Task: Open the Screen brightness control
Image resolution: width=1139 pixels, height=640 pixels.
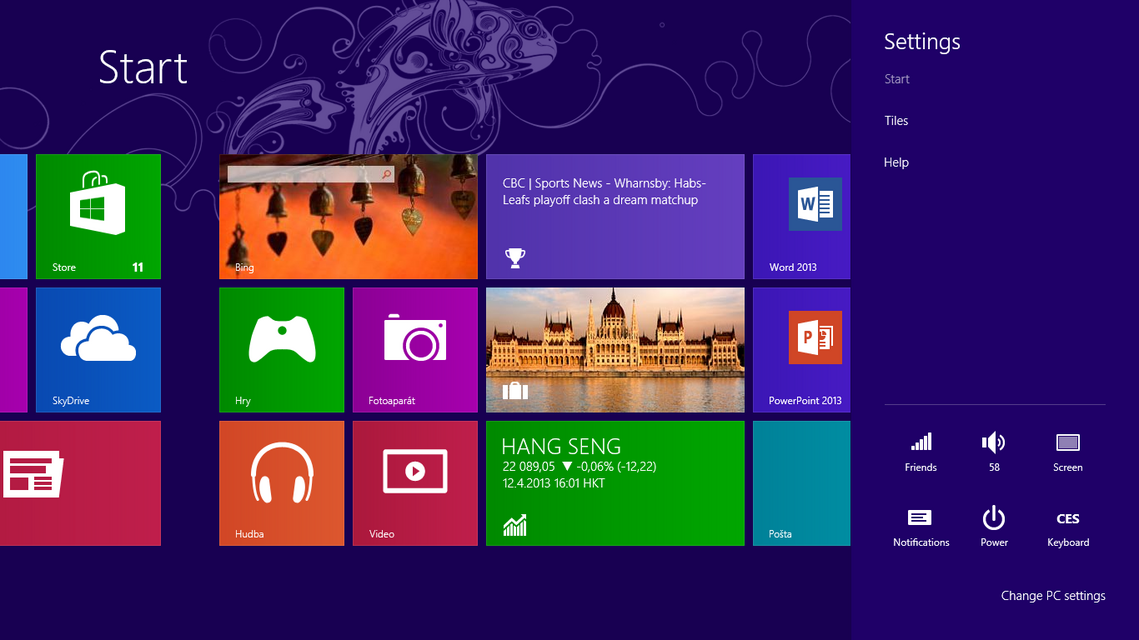Action: (x=1067, y=450)
